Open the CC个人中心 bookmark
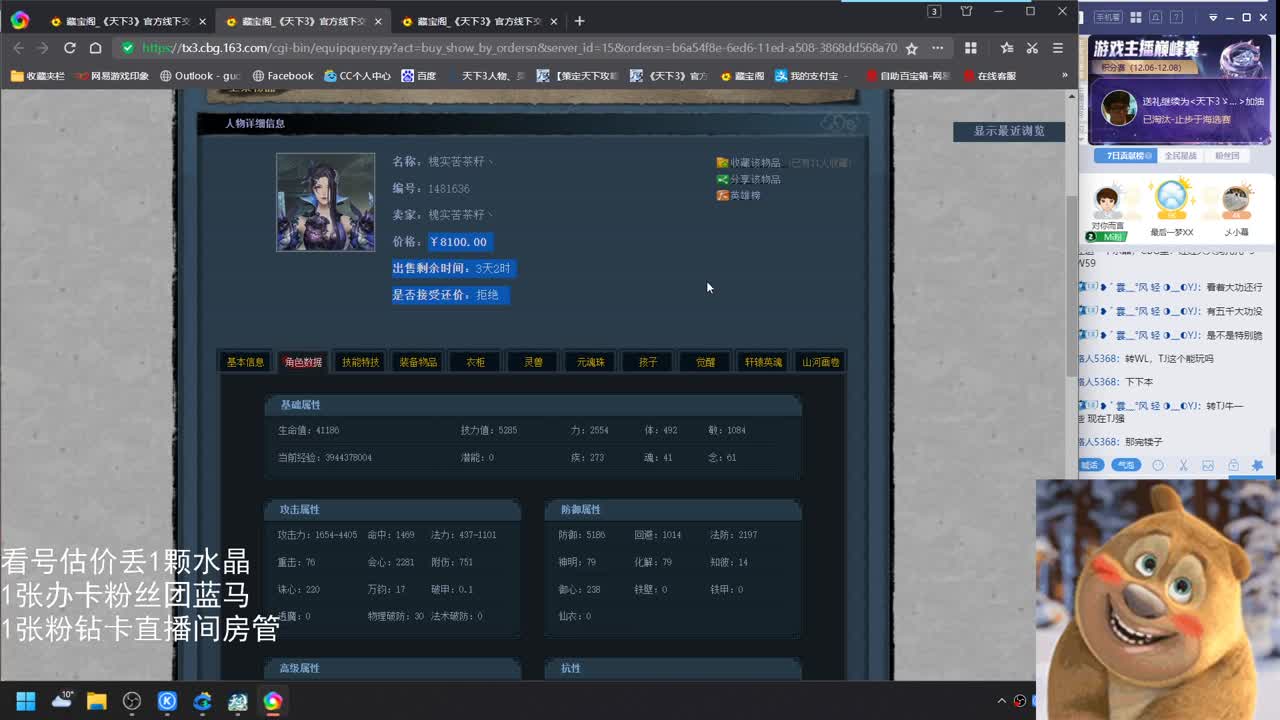The width and height of the screenshot is (1280, 720). point(357,76)
